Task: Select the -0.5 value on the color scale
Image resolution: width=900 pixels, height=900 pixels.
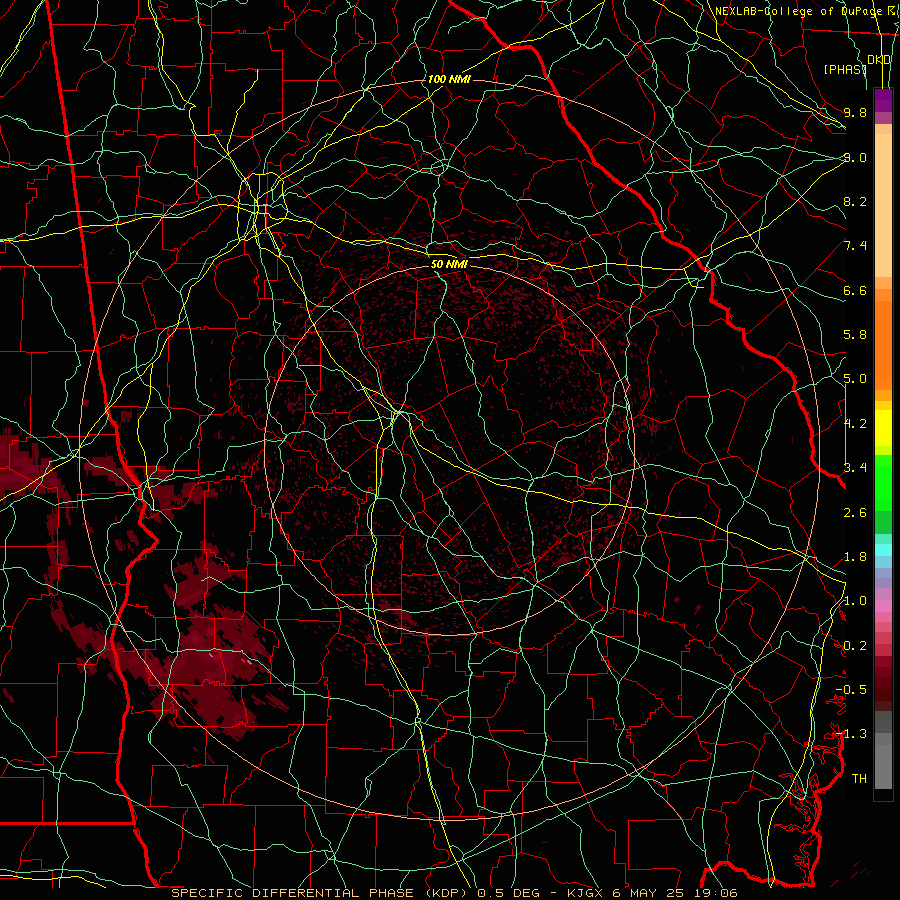Action: [851, 690]
